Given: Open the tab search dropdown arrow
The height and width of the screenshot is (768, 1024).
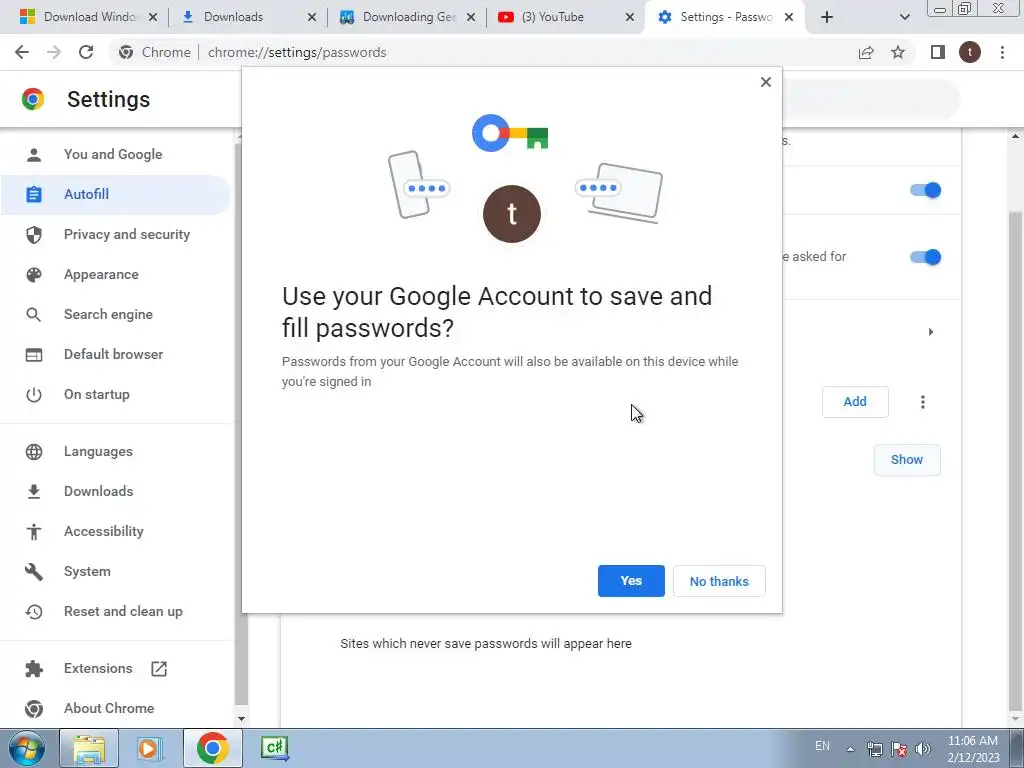Looking at the screenshot, I should click(x=904, y=17).
